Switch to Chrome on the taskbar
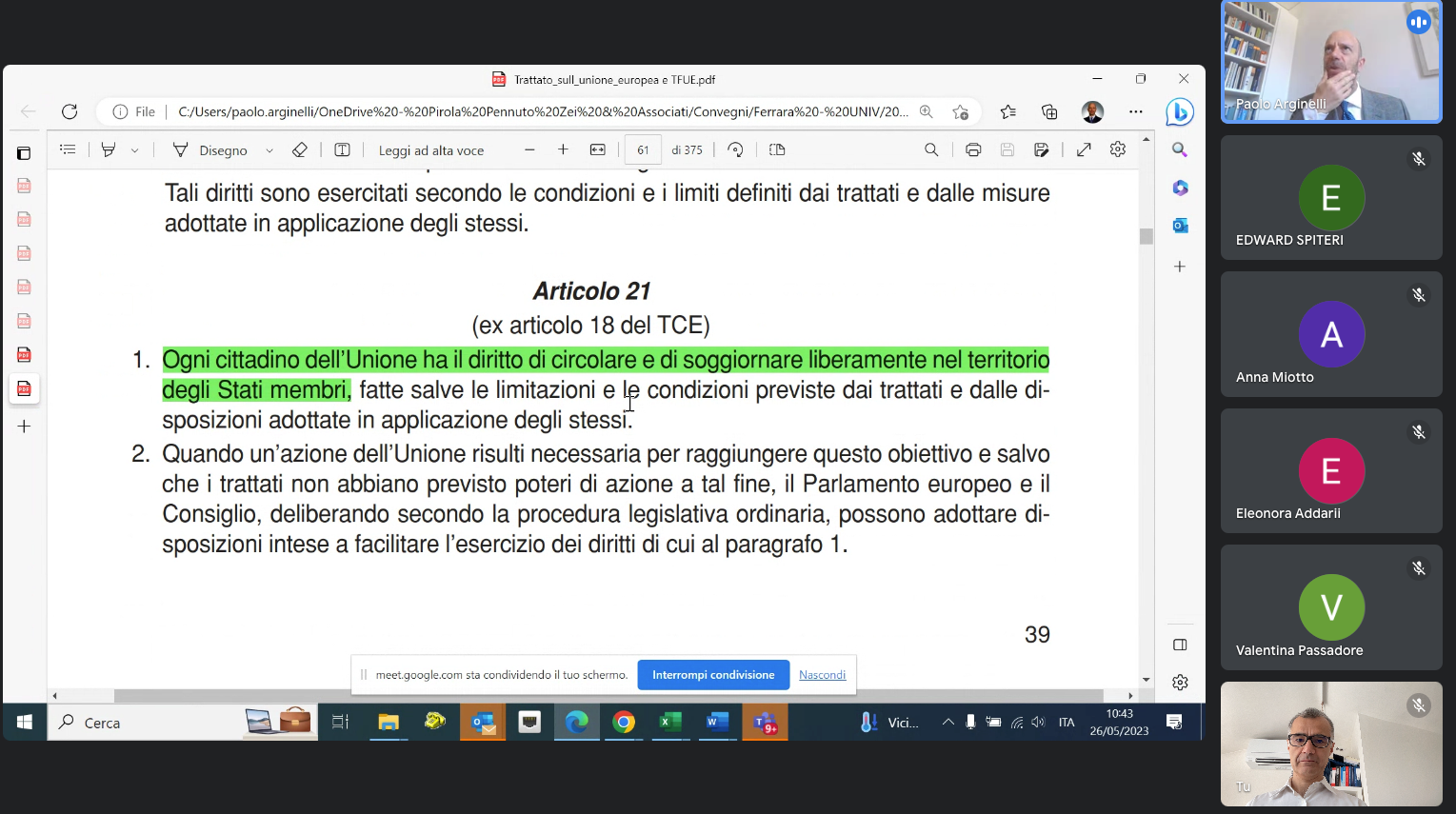This screenshot has width=1456, height=814. click(624, 723)
